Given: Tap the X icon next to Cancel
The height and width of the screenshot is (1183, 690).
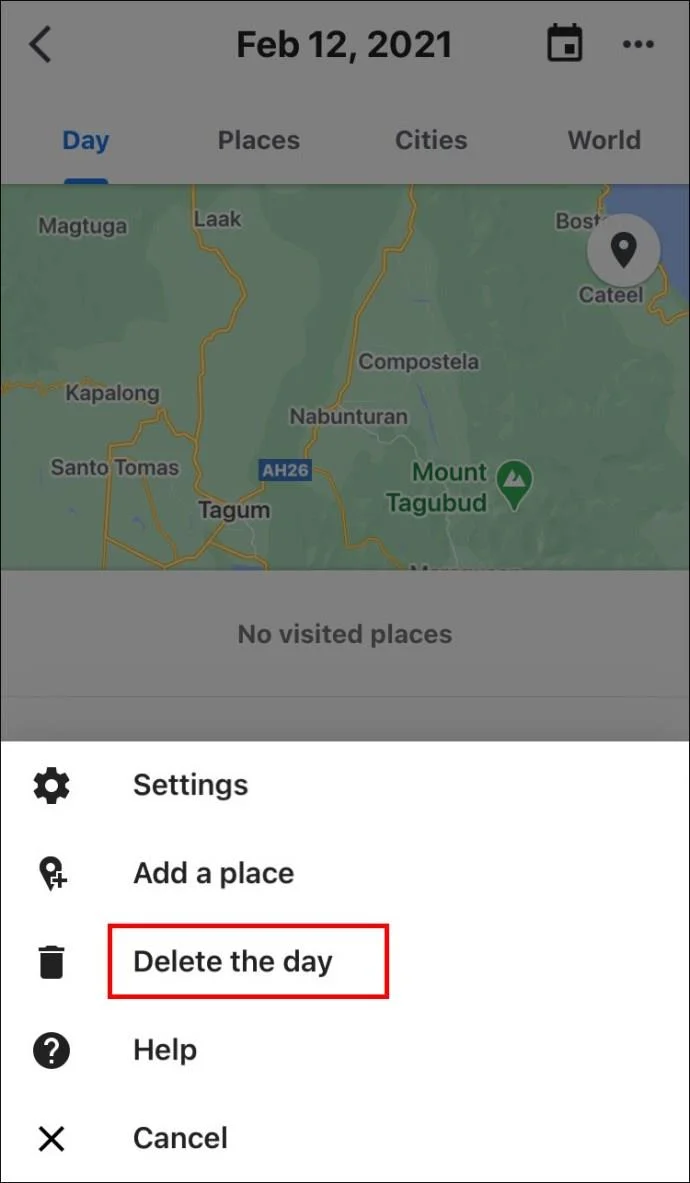Looking at the screenshot, I should (50, 1138).
